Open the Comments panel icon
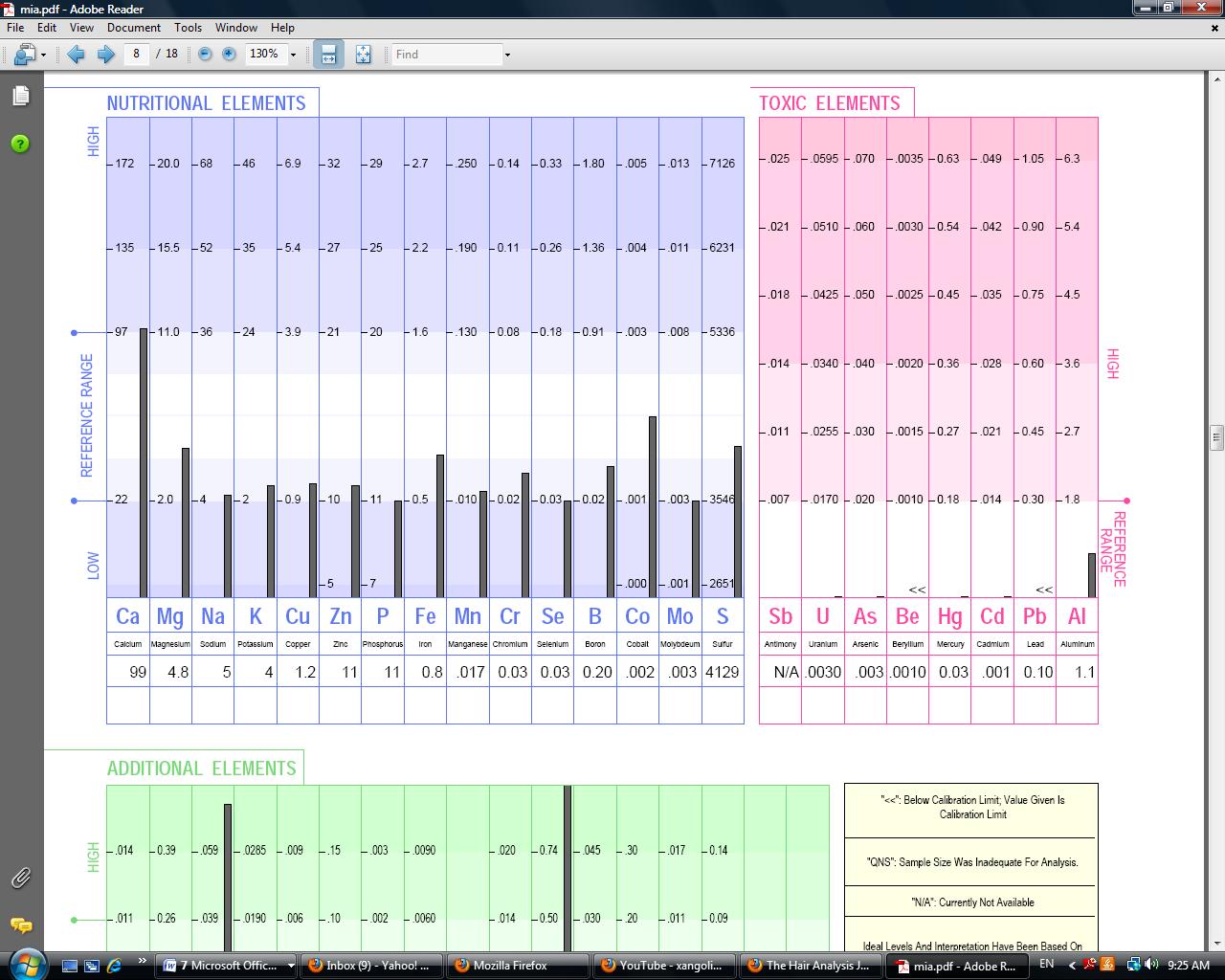The width and height of the screenshot is (1225, 980). click(20, 925)
